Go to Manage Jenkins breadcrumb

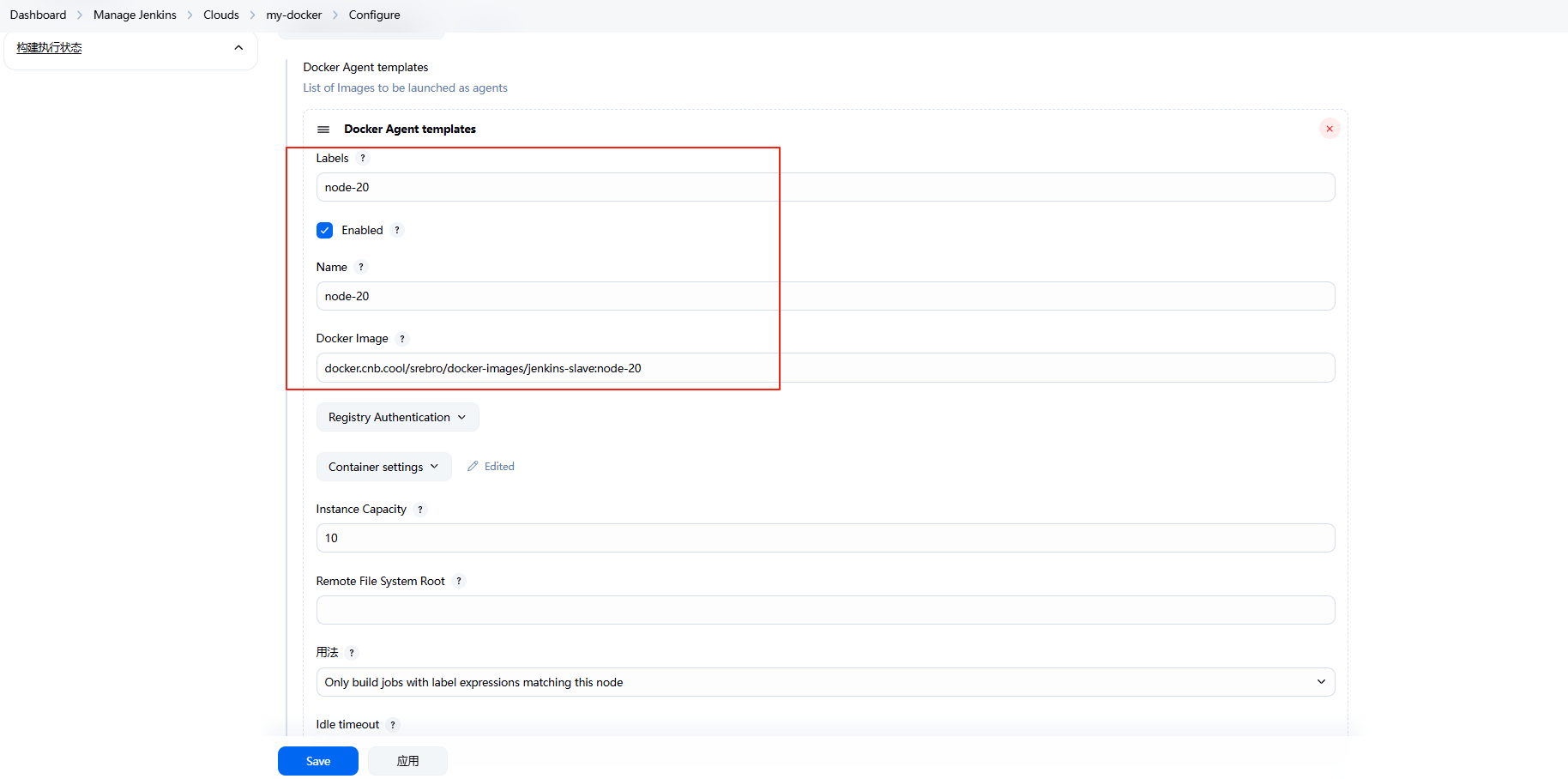coord(135,15)
